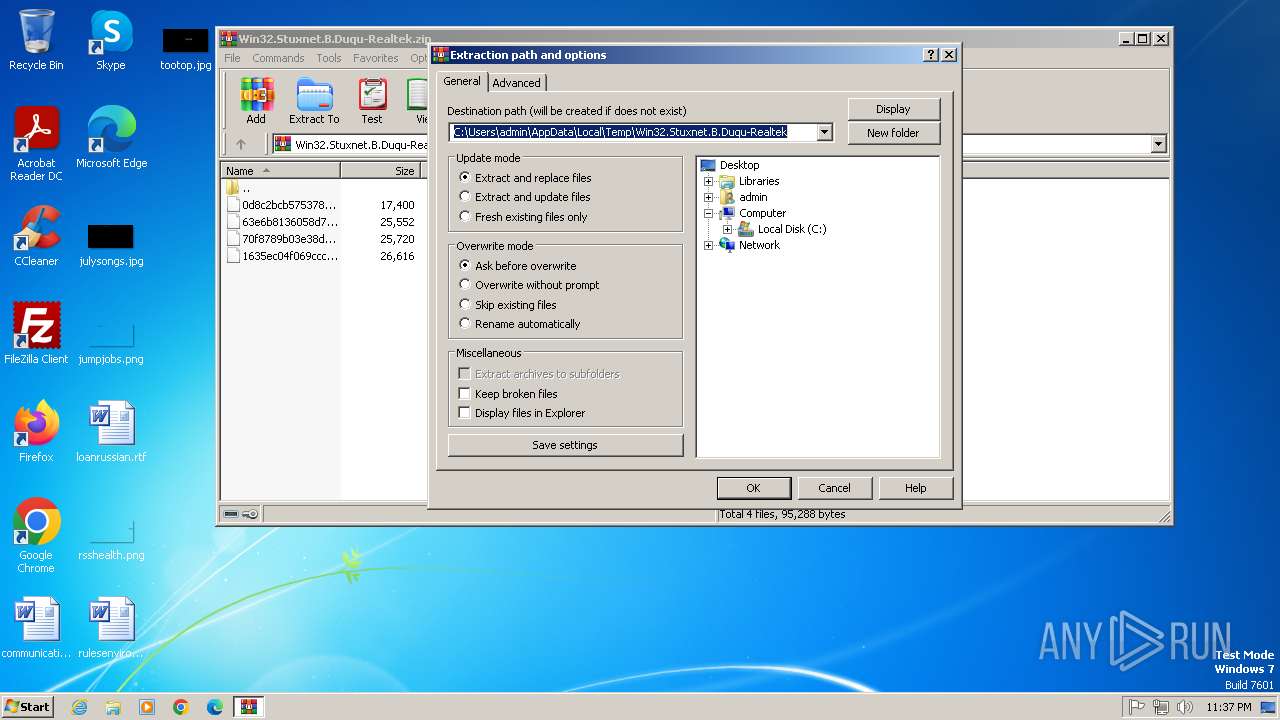This screenshot has width=1280, height=720.
Task: Click the Start button
Action: [x=28, y=707]
